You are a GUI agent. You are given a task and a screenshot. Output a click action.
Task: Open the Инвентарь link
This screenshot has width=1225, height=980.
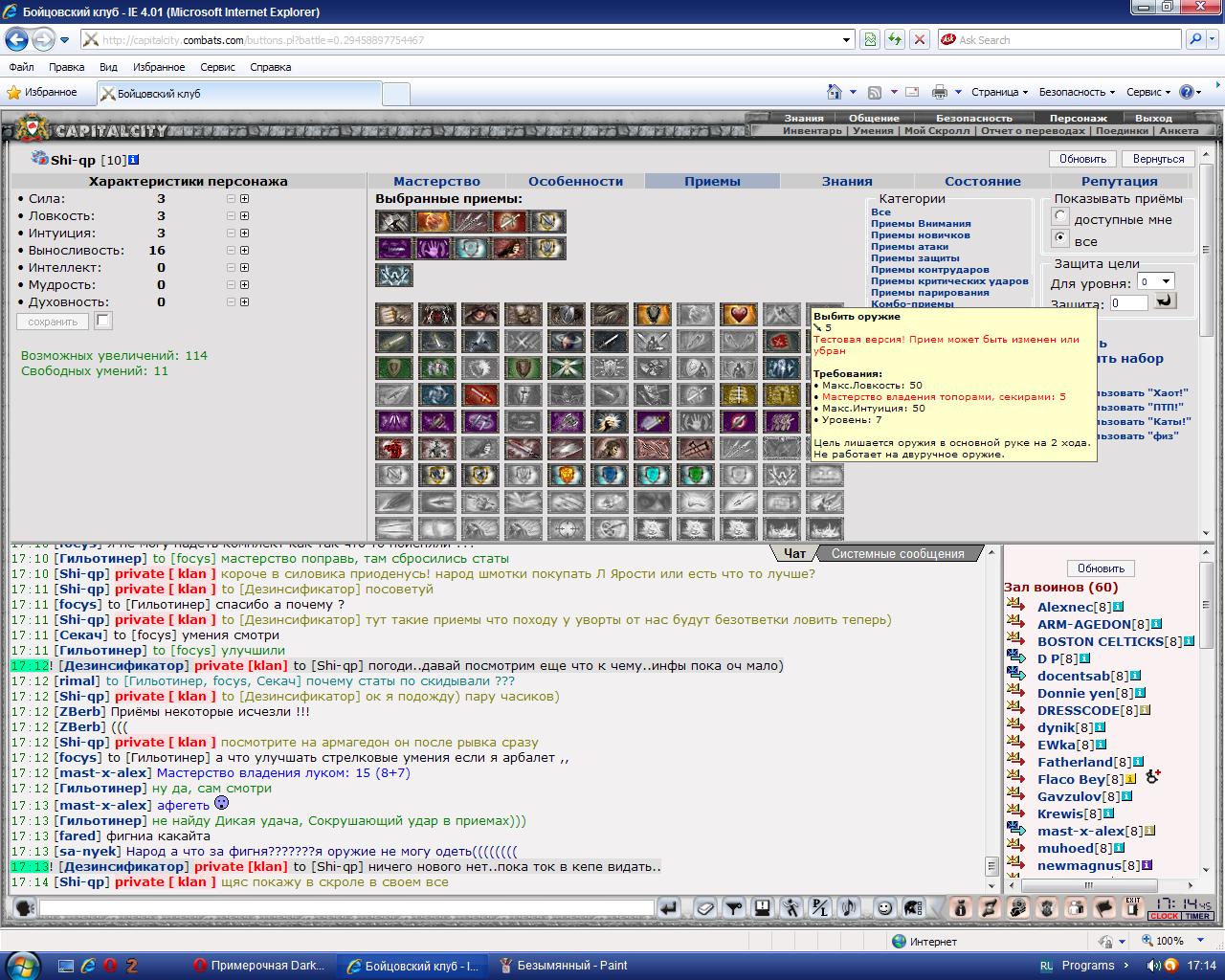click(813, 130)
